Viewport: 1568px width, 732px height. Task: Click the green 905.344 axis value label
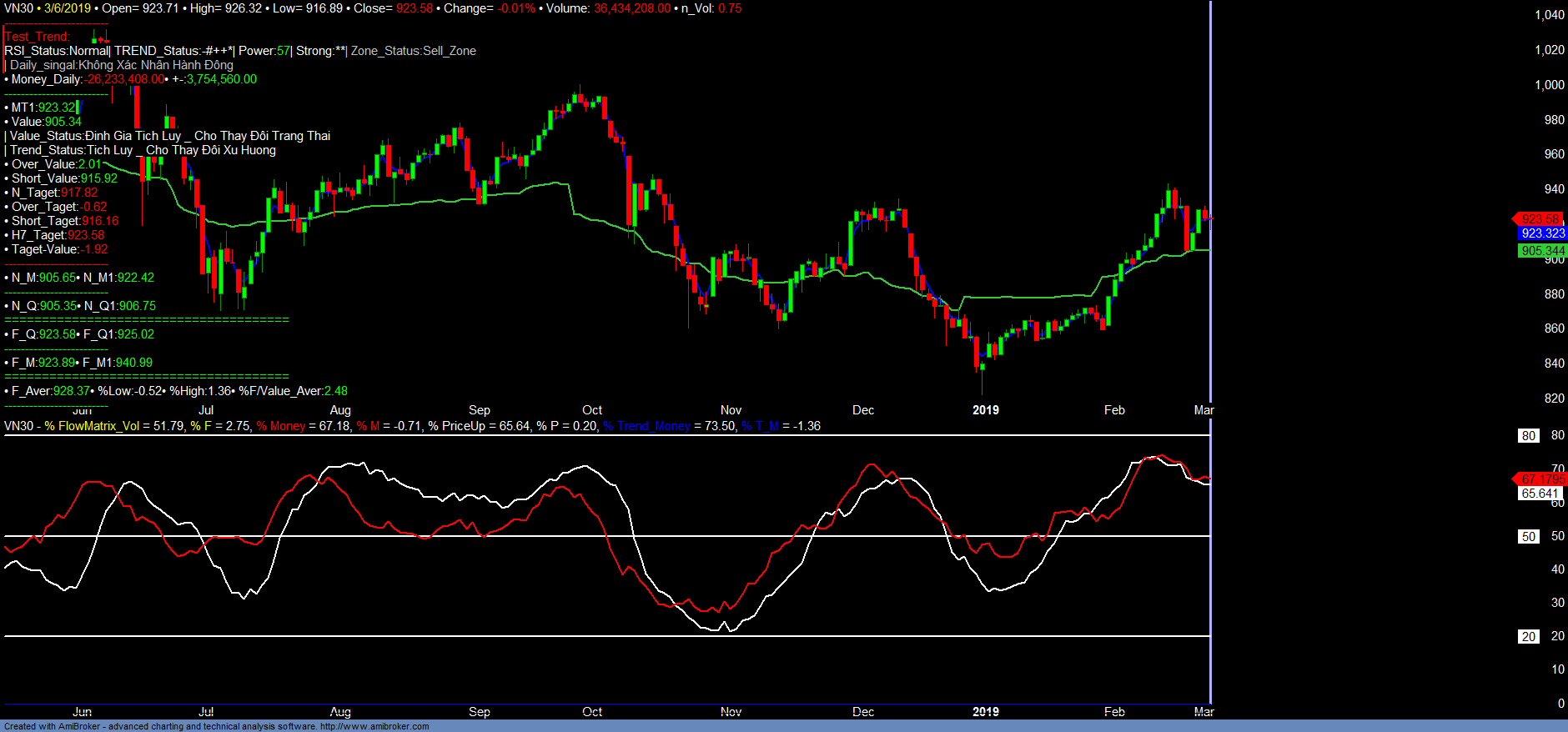coord(1542,250)
